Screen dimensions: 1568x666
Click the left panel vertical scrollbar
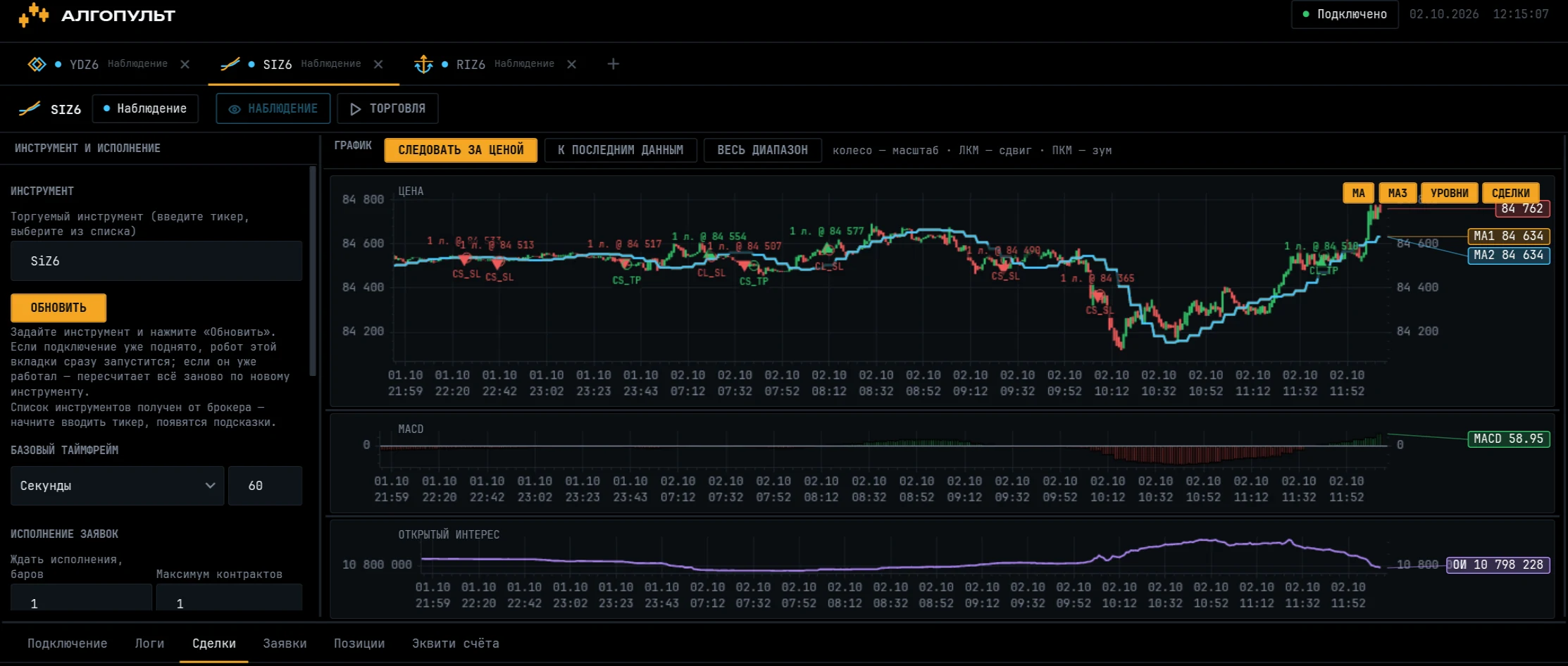click(313, 271)
